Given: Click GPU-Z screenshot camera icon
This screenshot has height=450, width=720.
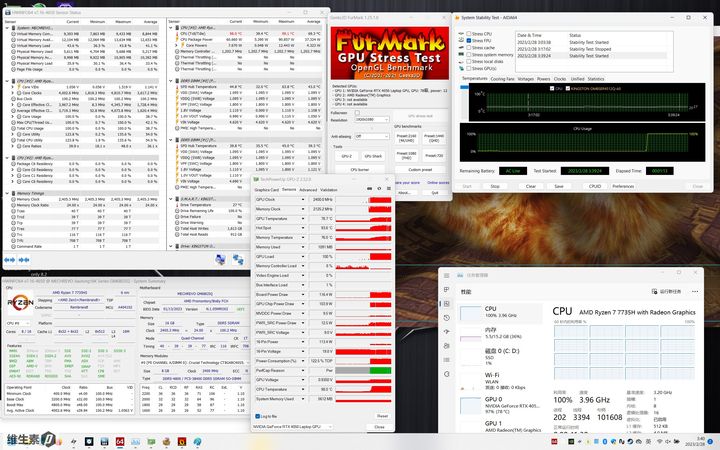Looking at the screenshot, I should (x=370, y=189).
